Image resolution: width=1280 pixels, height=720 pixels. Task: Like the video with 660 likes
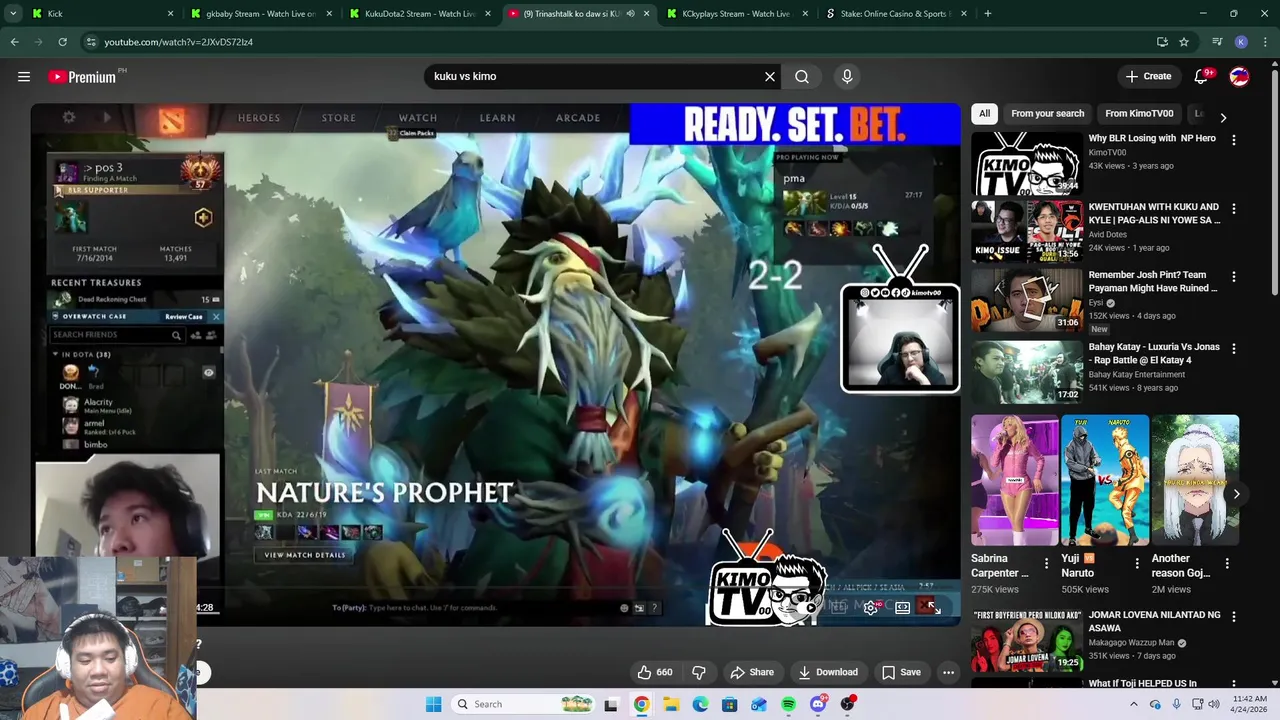click(654, 672)
